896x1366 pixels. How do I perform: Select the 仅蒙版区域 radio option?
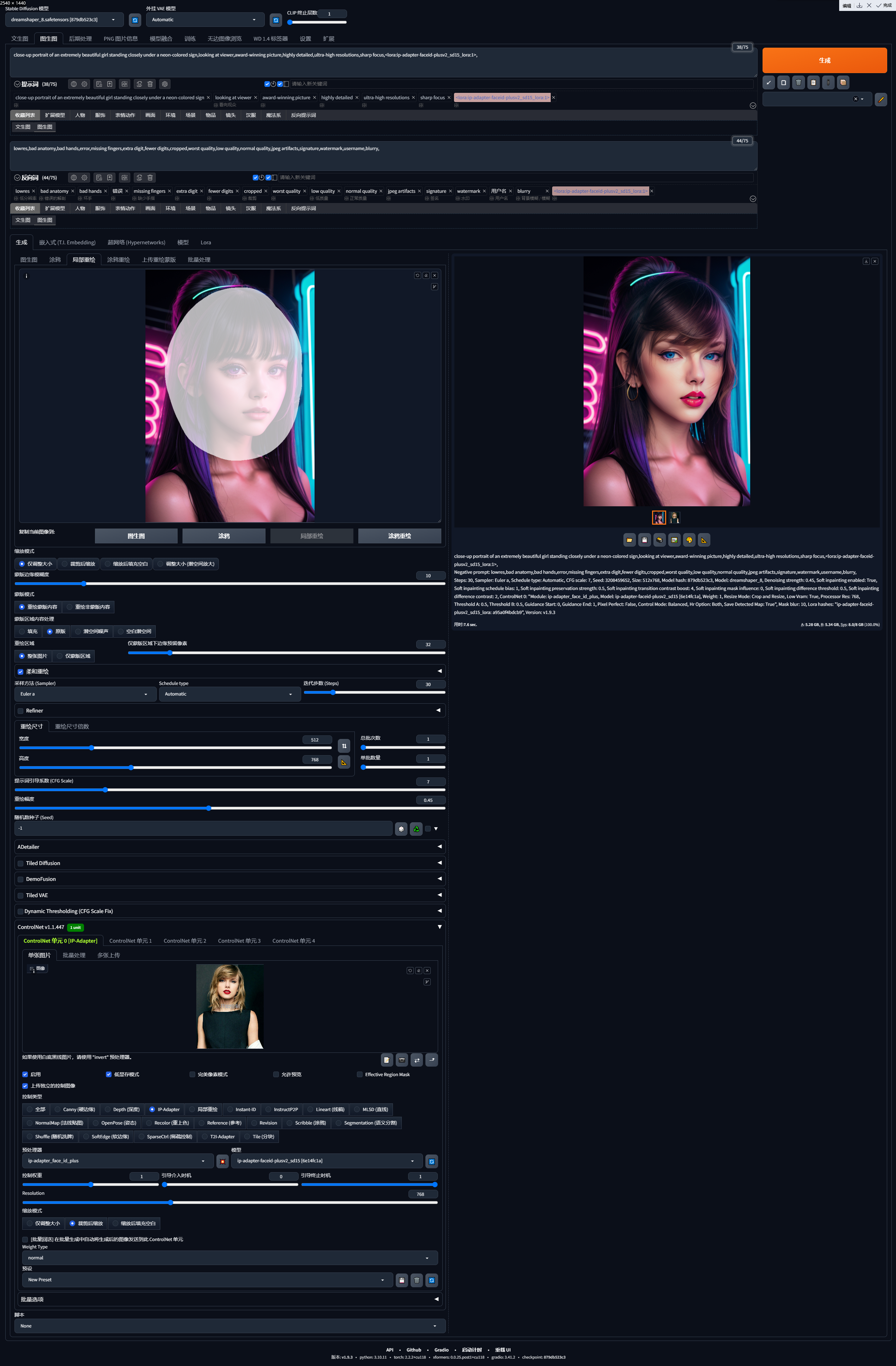[60, 656]
